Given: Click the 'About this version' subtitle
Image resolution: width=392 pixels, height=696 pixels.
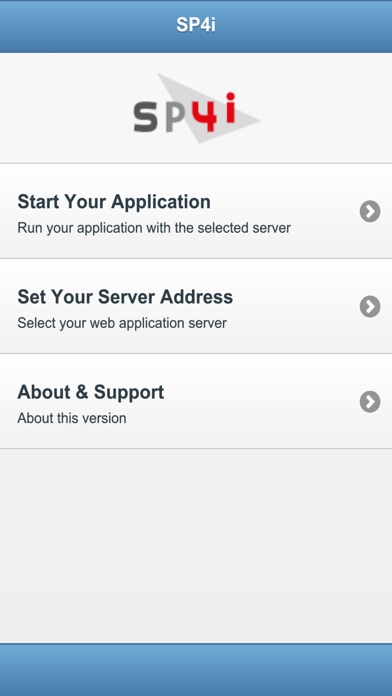Looking at the screenshot, I should 72,418.
